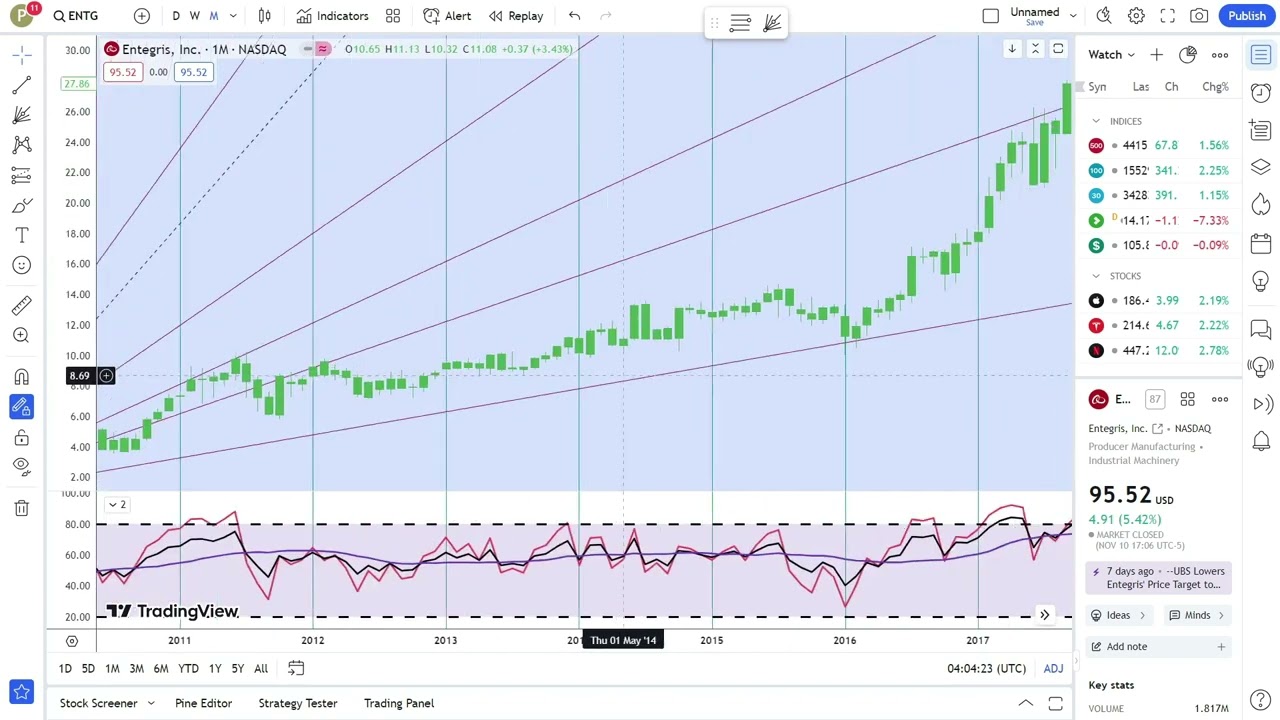Click the add symbol compare plus icon
Image resolution: width=1280 pixels, height=720 pixels.
[x=142, y=16]
